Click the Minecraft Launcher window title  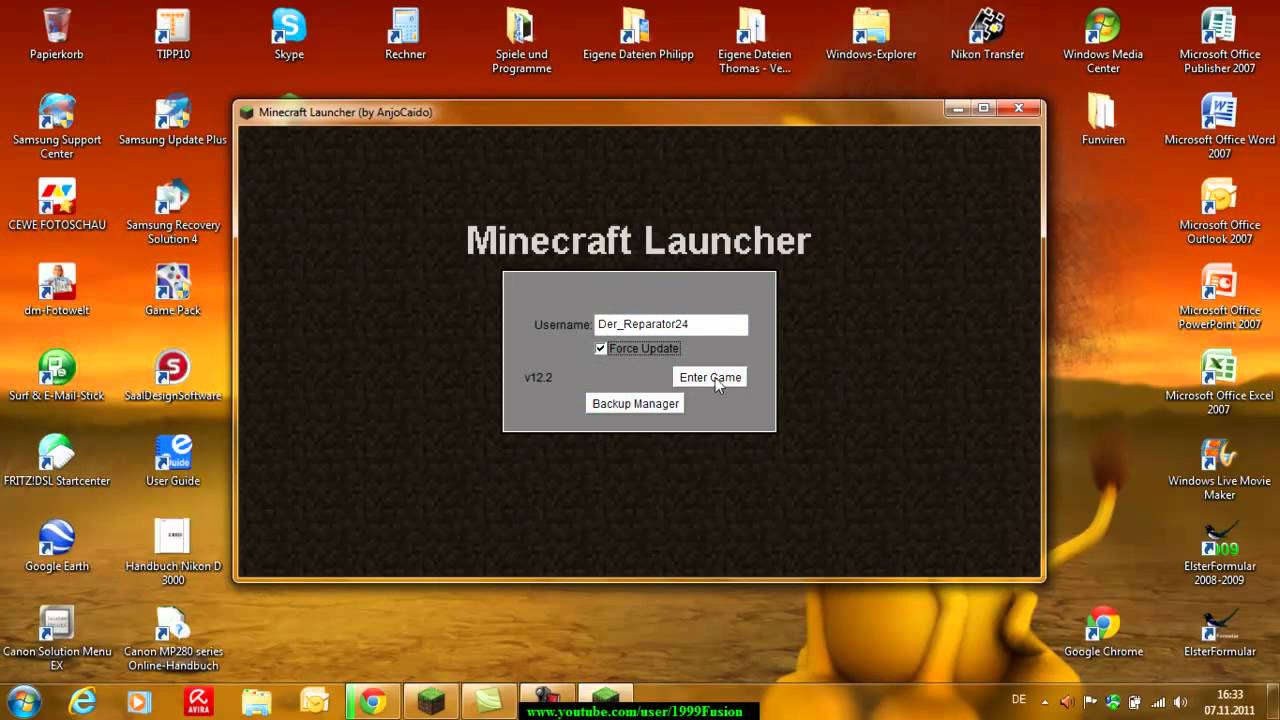345,112
